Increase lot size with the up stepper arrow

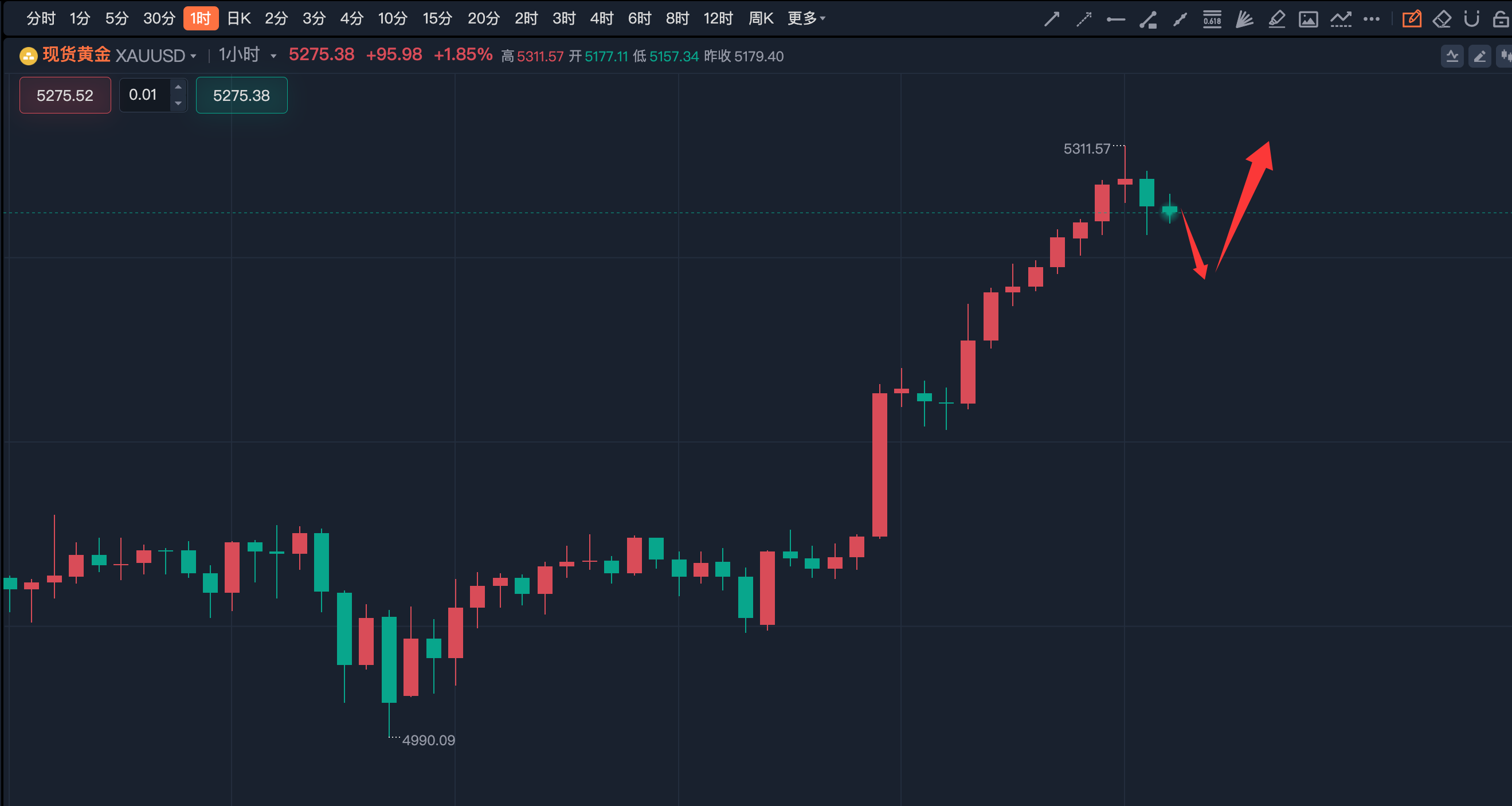[178, 87]
